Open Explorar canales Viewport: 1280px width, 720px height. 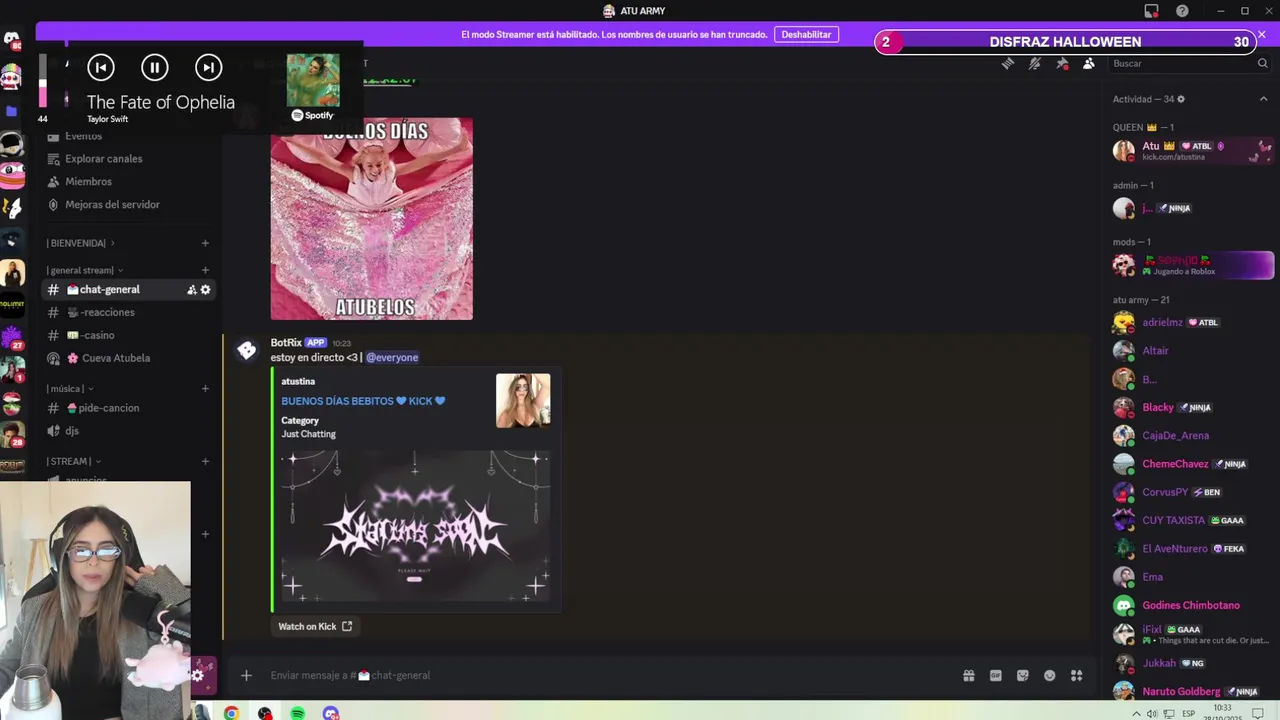coord(104,159)
